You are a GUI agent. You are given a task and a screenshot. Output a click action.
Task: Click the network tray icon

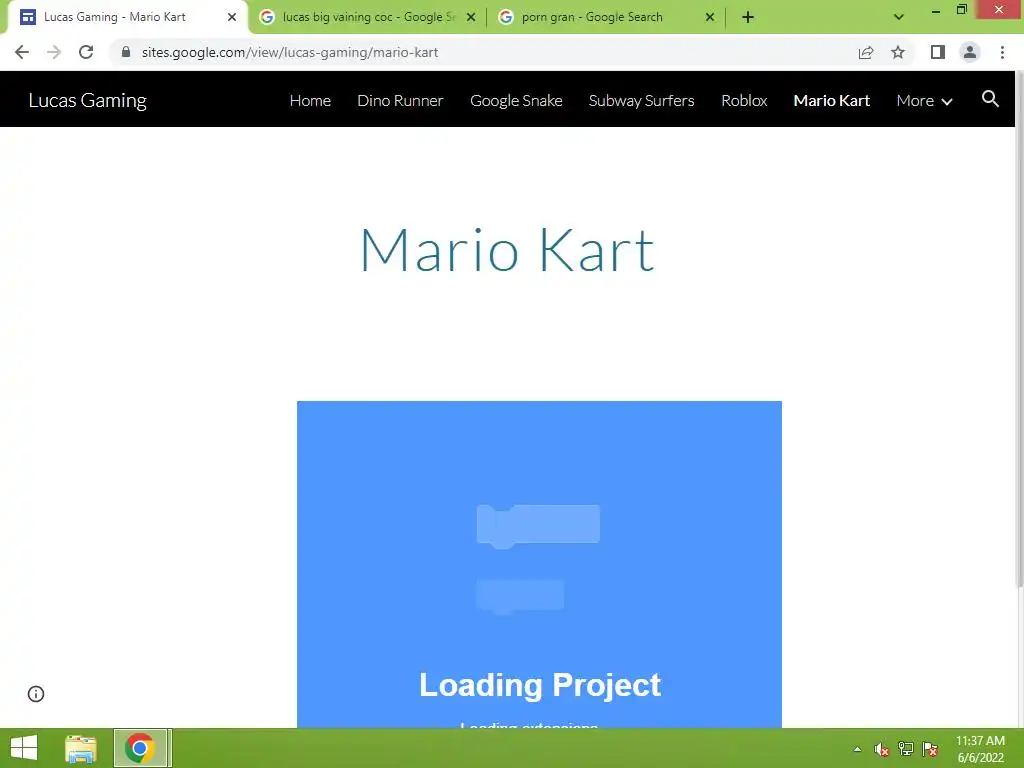tap(906, 749)
